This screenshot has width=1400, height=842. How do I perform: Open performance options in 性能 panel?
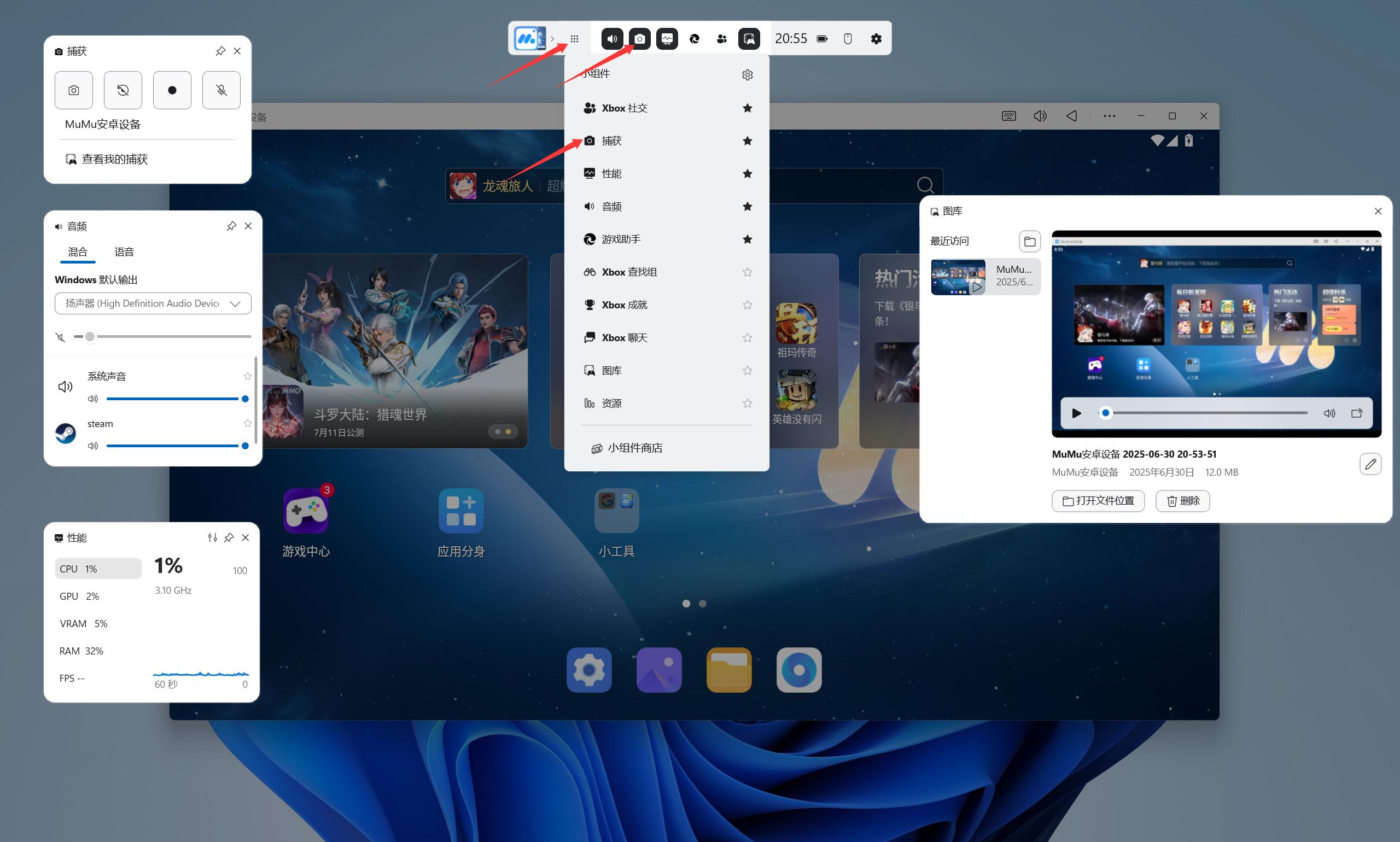coord(212,537)
